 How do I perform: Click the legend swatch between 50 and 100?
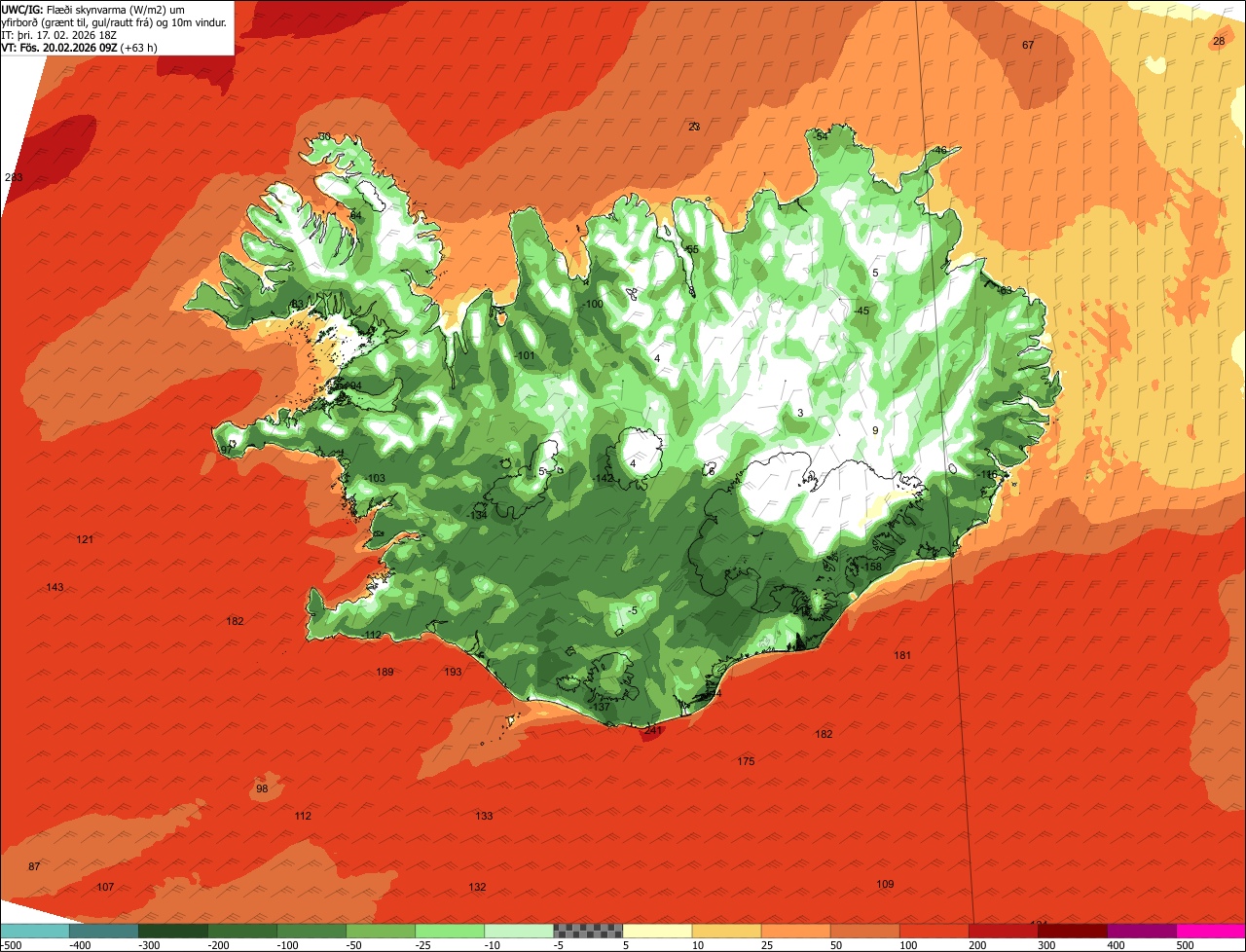click(x=864, y=931)
